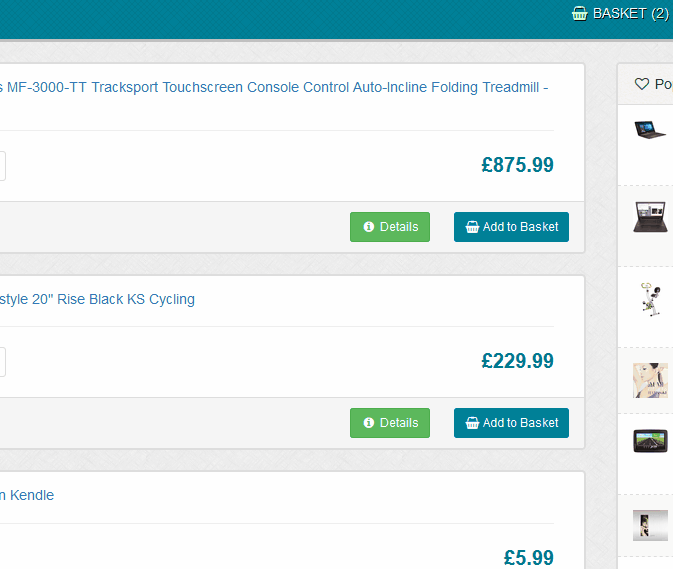The width and height of the screenshot is (673, 569).
Task: Add the £875.99 treadmill to basket
Action: pyautogui.click(x=511, y=227)
